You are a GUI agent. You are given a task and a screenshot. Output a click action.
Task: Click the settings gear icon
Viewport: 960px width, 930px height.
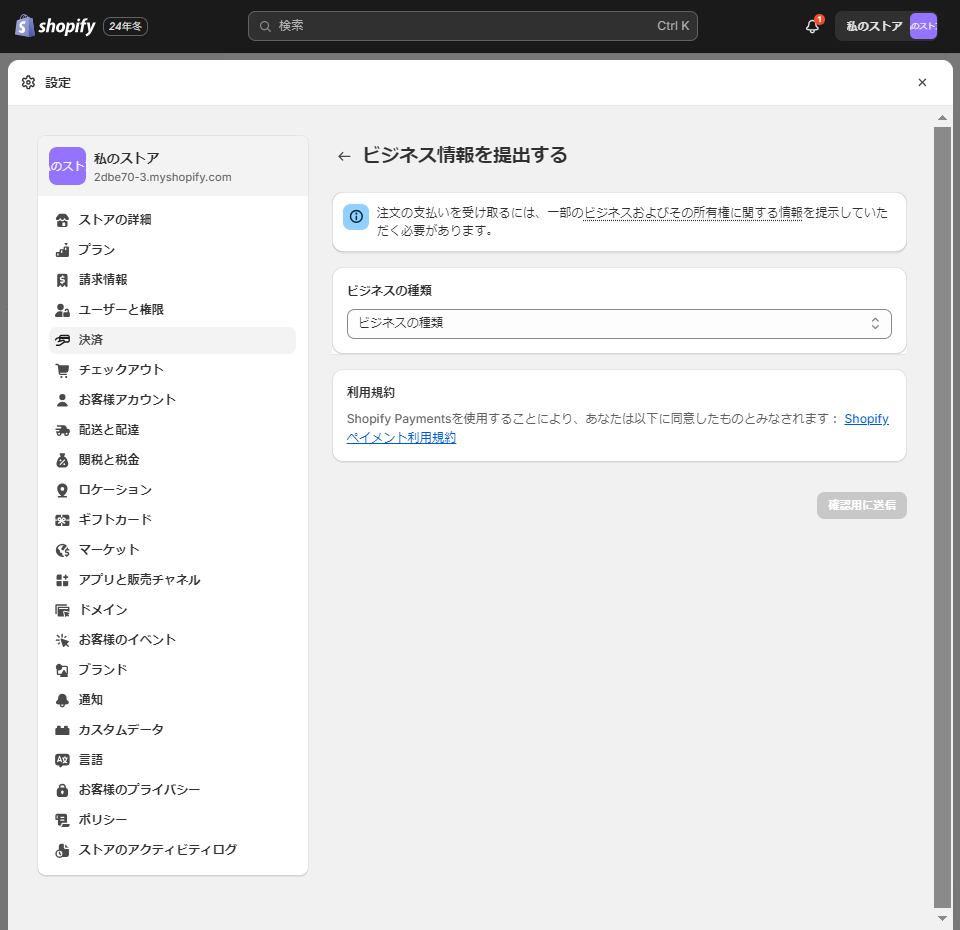28,82
